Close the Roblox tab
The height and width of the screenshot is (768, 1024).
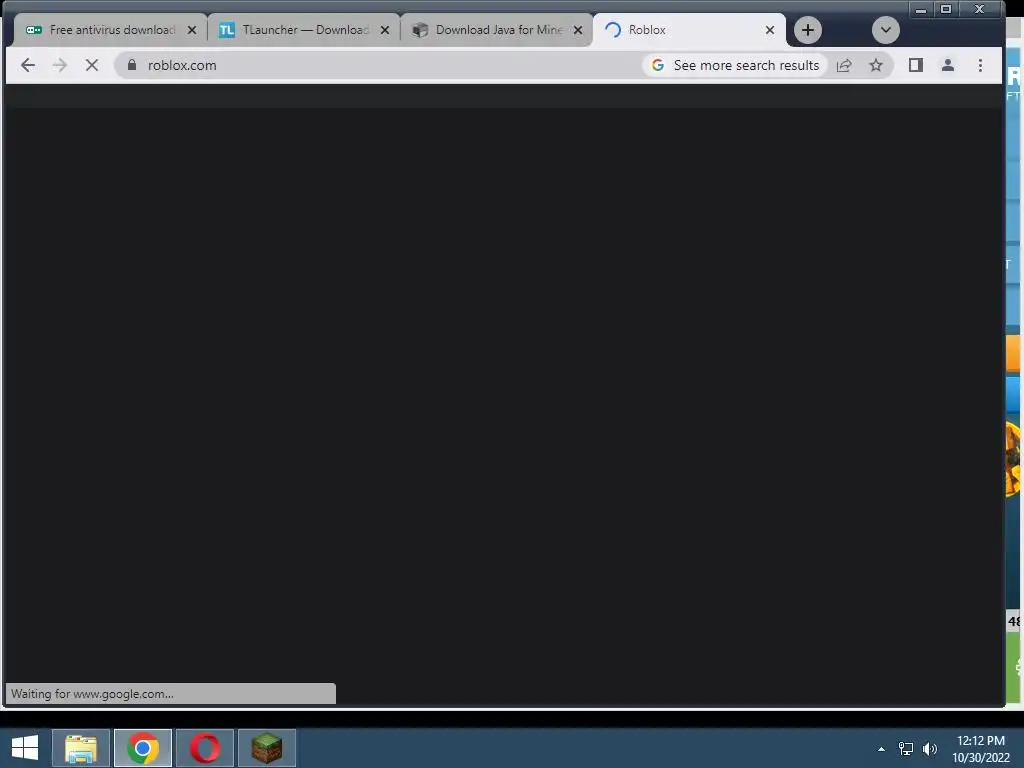pos(770,30)
